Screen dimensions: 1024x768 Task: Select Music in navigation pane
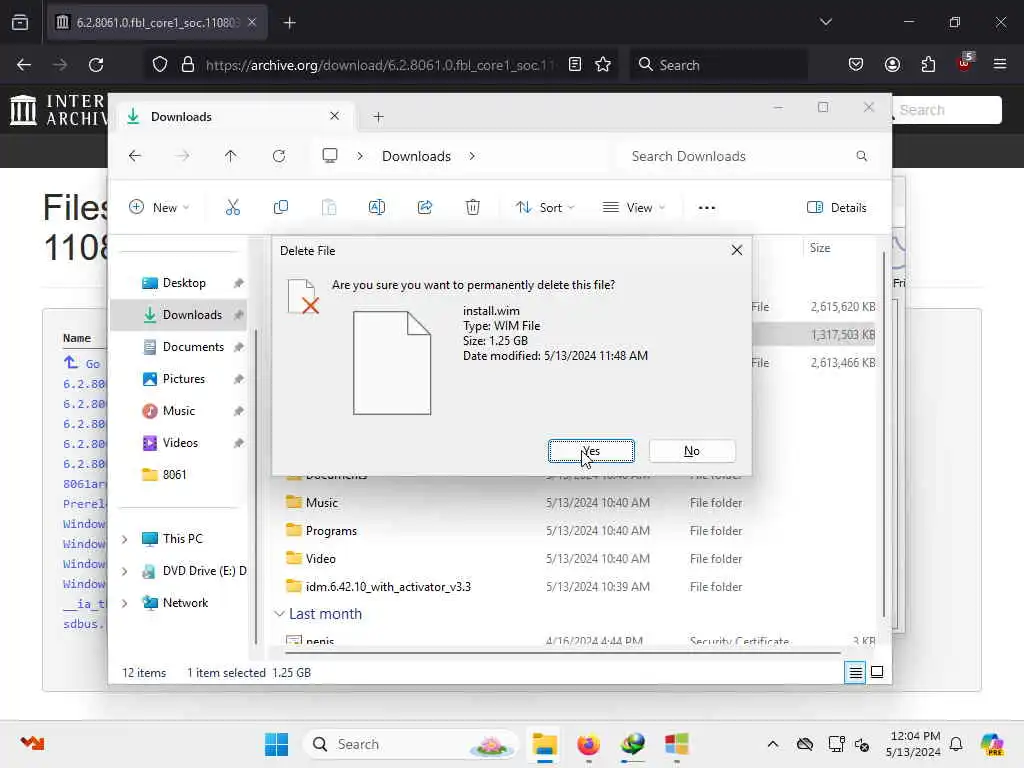[x=180, y=411]
